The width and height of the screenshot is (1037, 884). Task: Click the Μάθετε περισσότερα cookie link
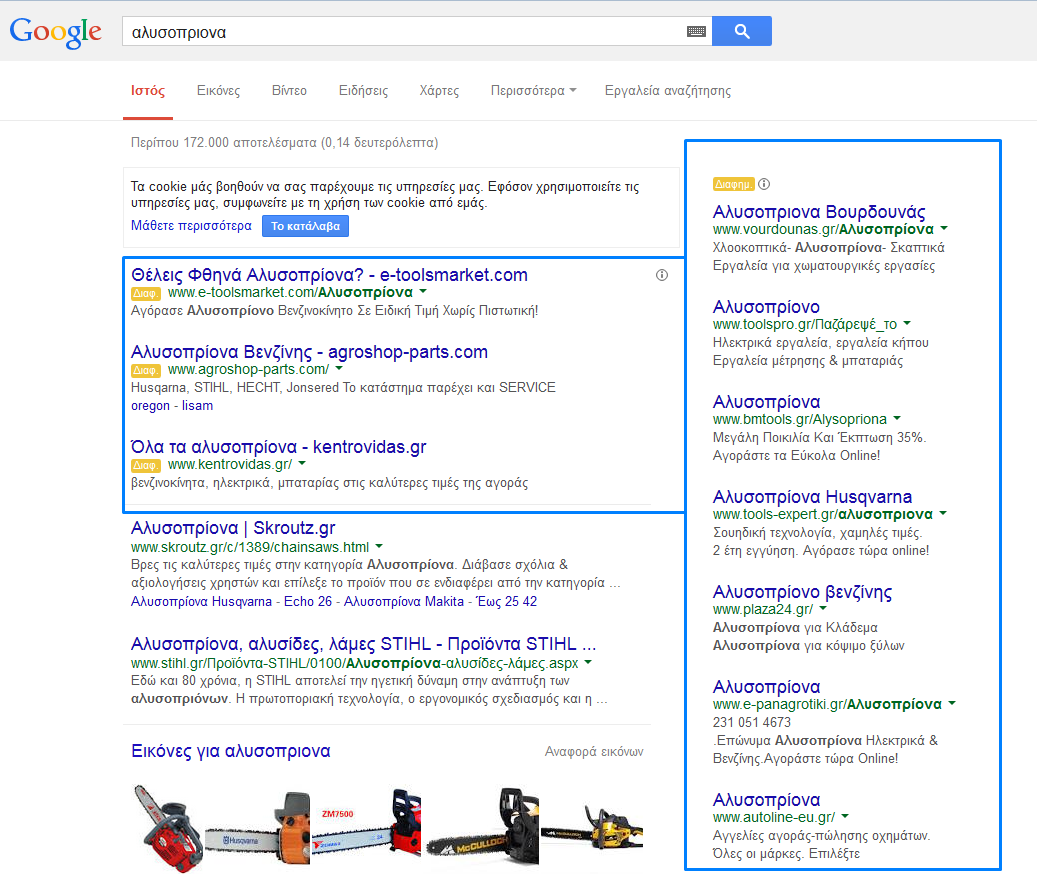(x=191, y=225)
